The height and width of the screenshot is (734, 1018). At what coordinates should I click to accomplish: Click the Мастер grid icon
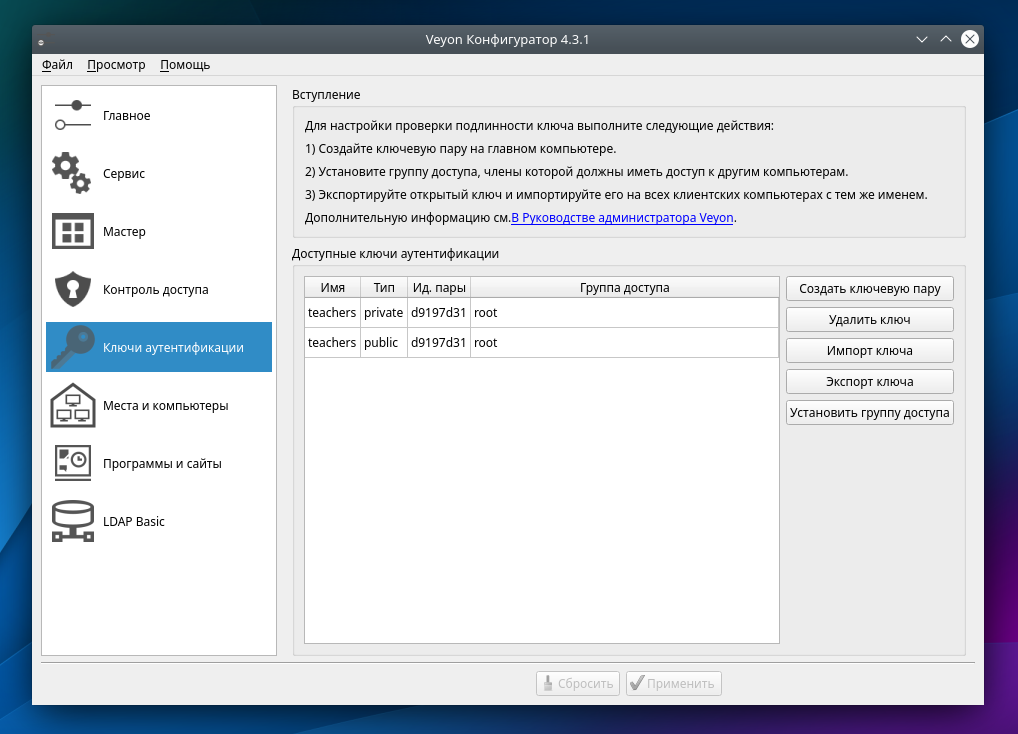[73, 231]
